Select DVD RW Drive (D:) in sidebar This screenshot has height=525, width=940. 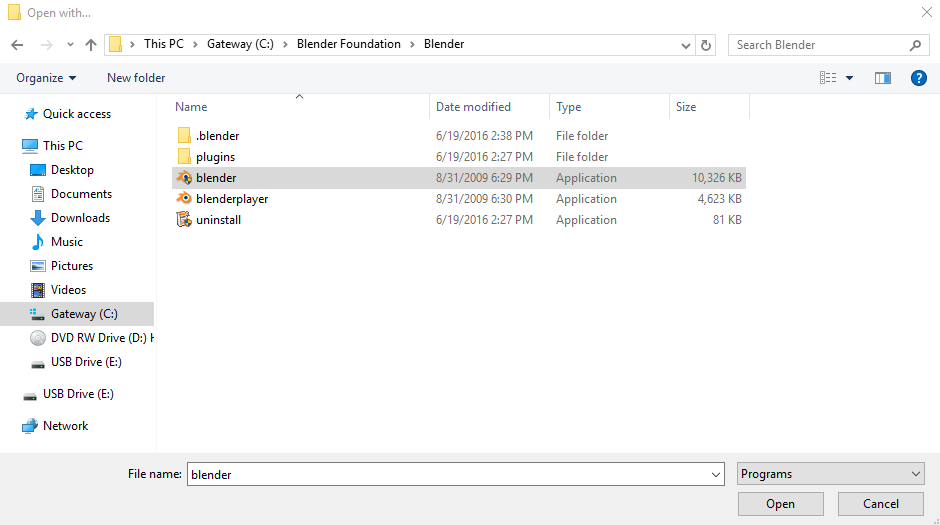click(x=102, y=337)
